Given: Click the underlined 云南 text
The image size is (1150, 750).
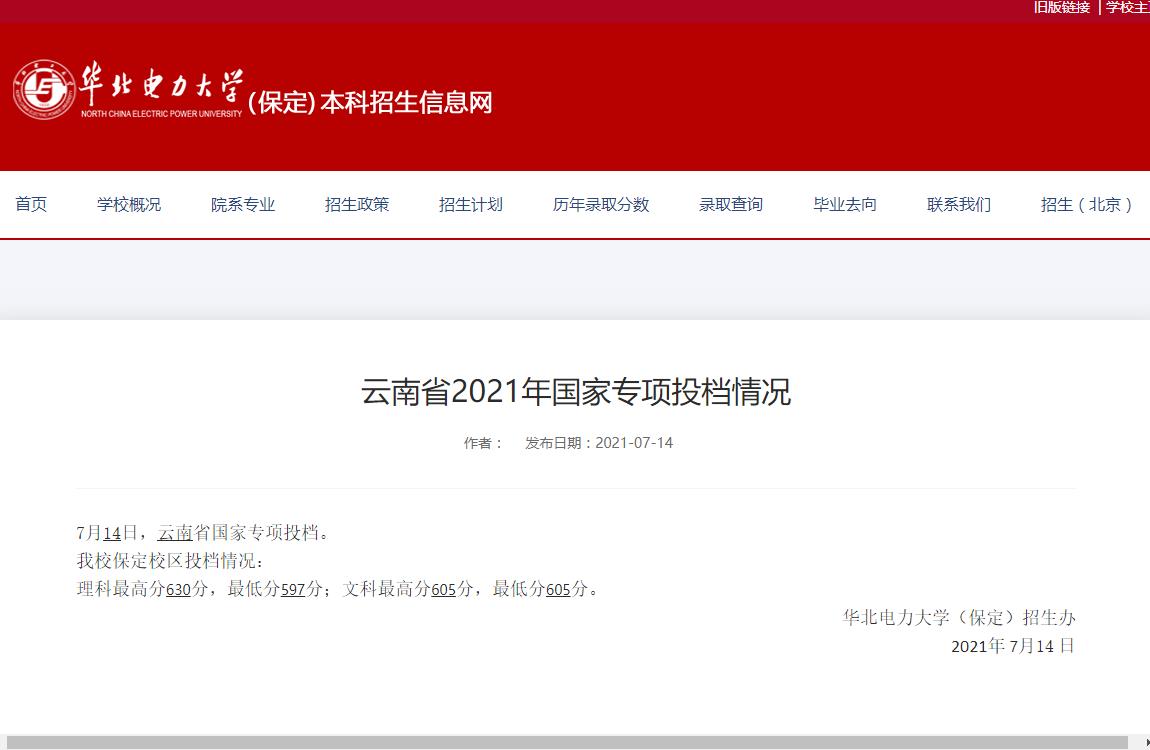Looking at the screenshot, I should [x=175, y=532].
